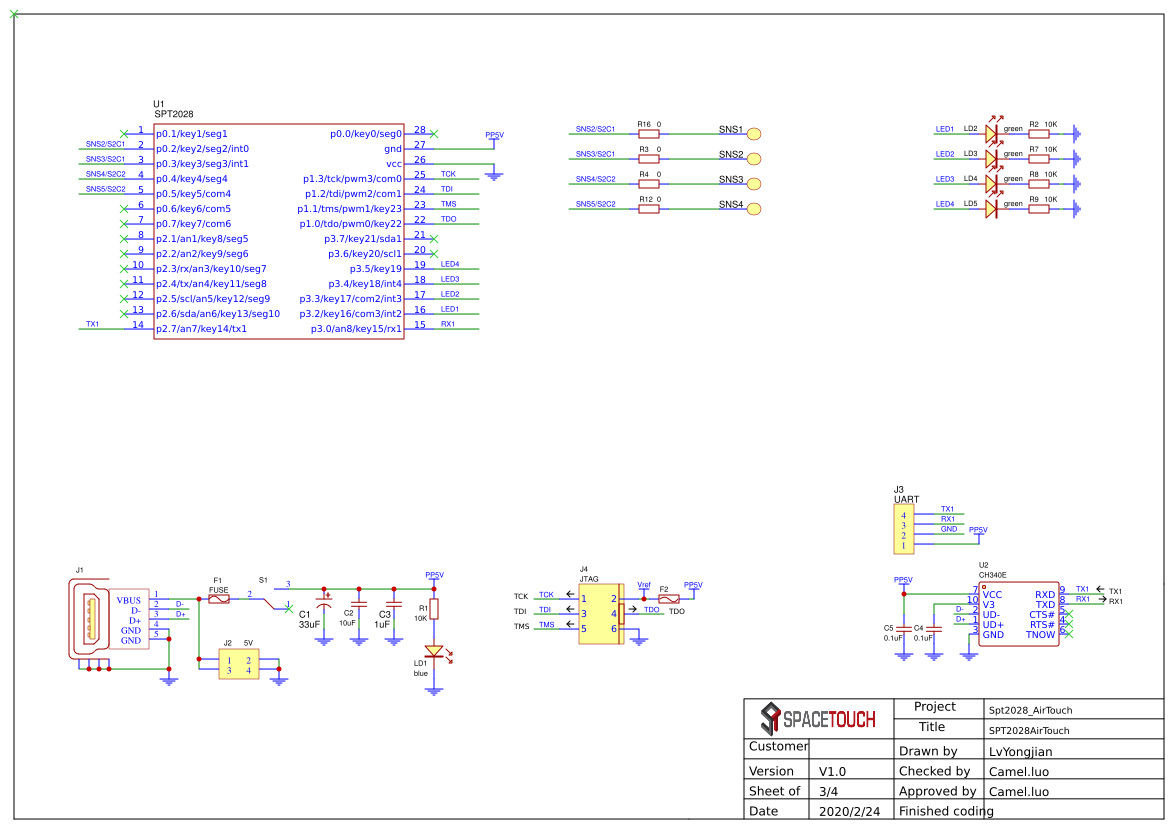This screenshot has width=1174, height=829.
Task: Click the drawn-by name LvYongjian
Action: tap(1021, 751)
